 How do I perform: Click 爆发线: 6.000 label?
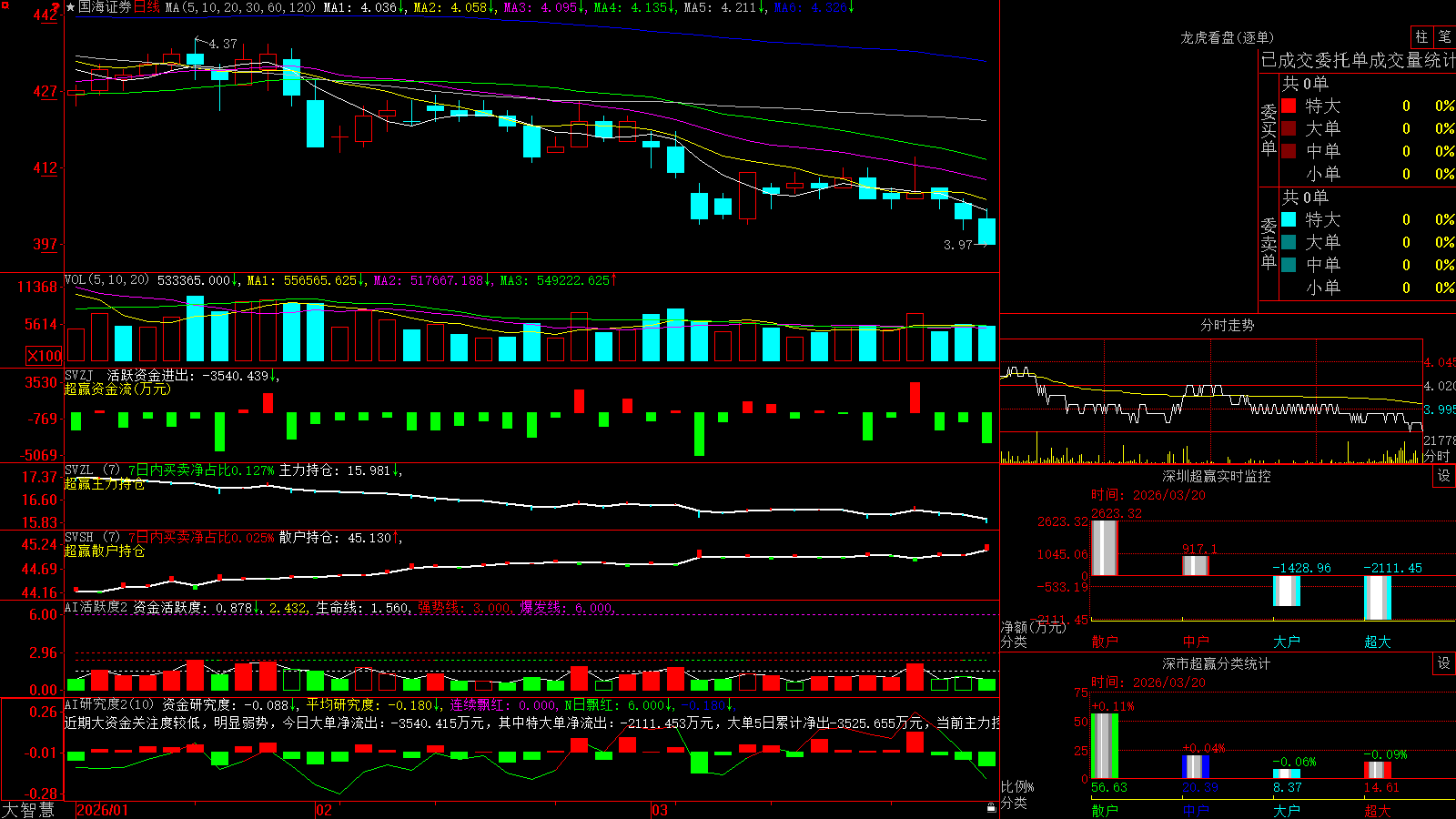tap(566, 607)
